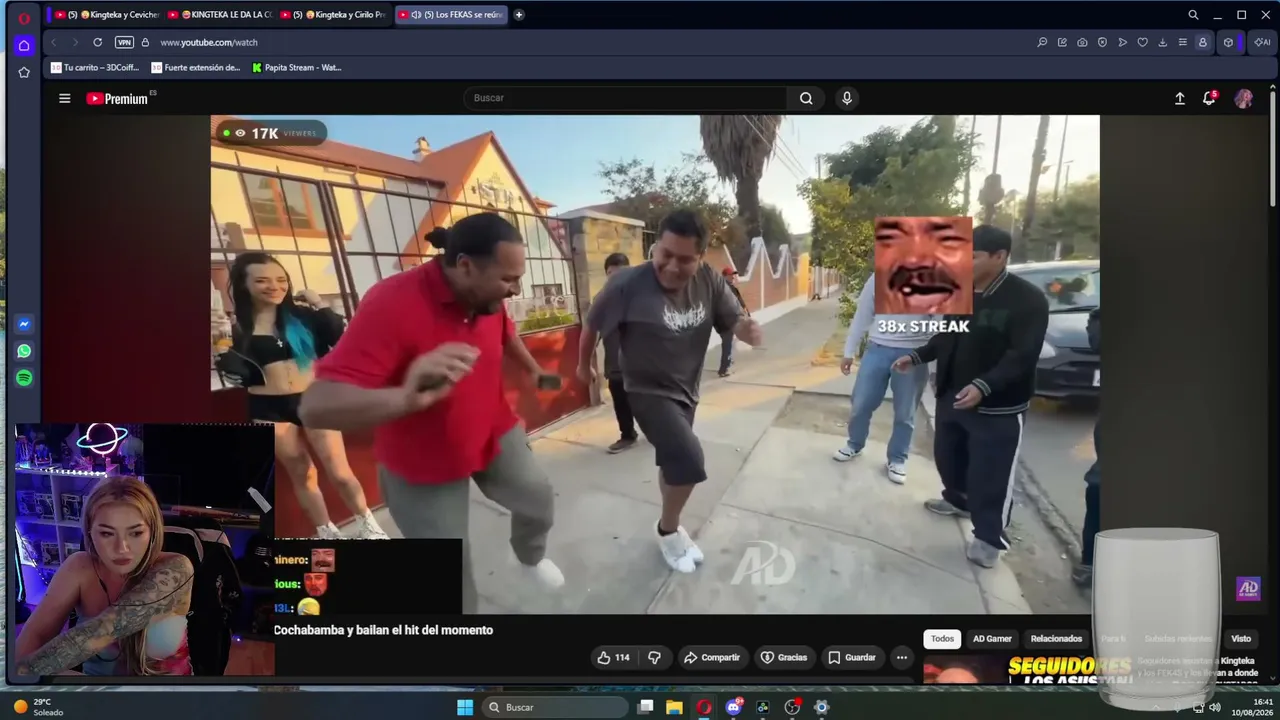The width and height of the screenshot is (1280, 720).
Task: Open the ad blocker shield icon
Action: click(1102, 42)
